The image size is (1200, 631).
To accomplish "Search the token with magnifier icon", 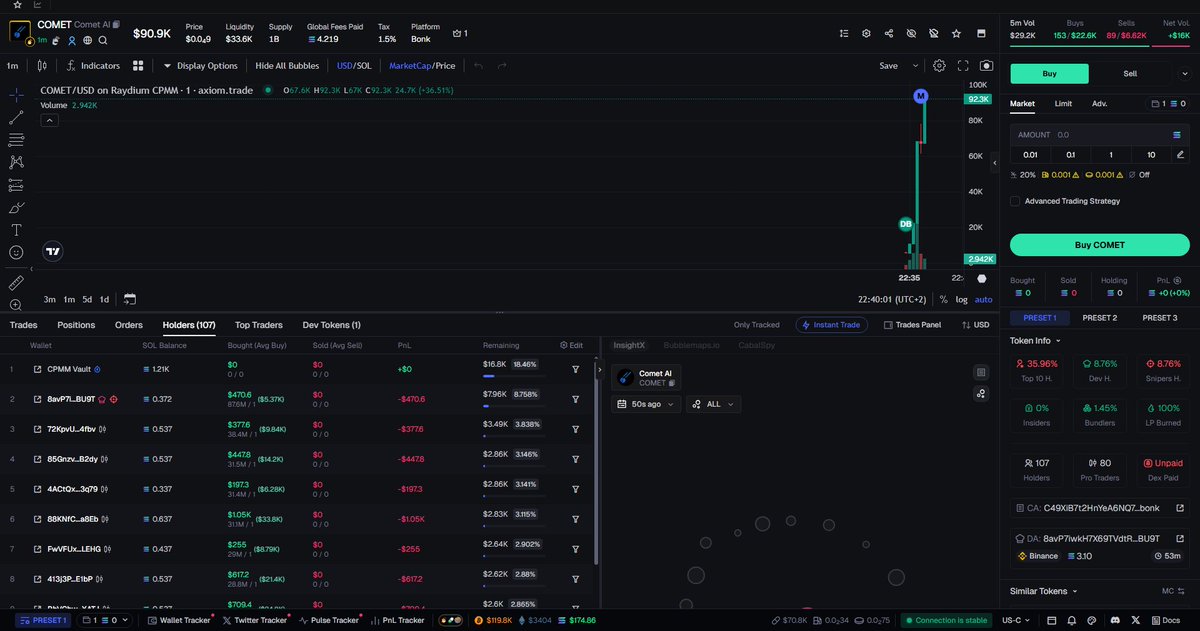I will click(104, 40).
